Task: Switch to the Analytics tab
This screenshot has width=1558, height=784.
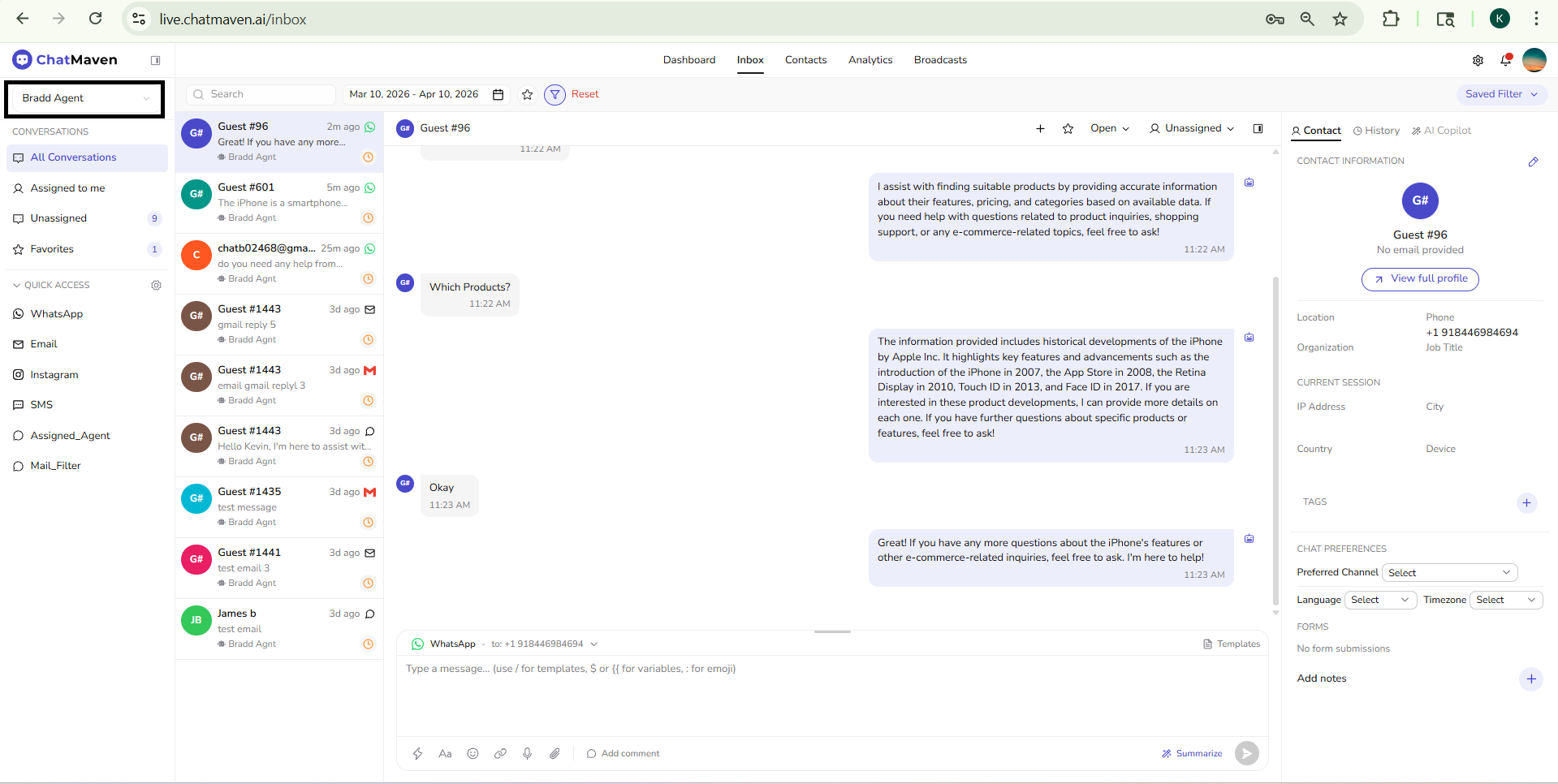Action: click(x=870, y=60)
